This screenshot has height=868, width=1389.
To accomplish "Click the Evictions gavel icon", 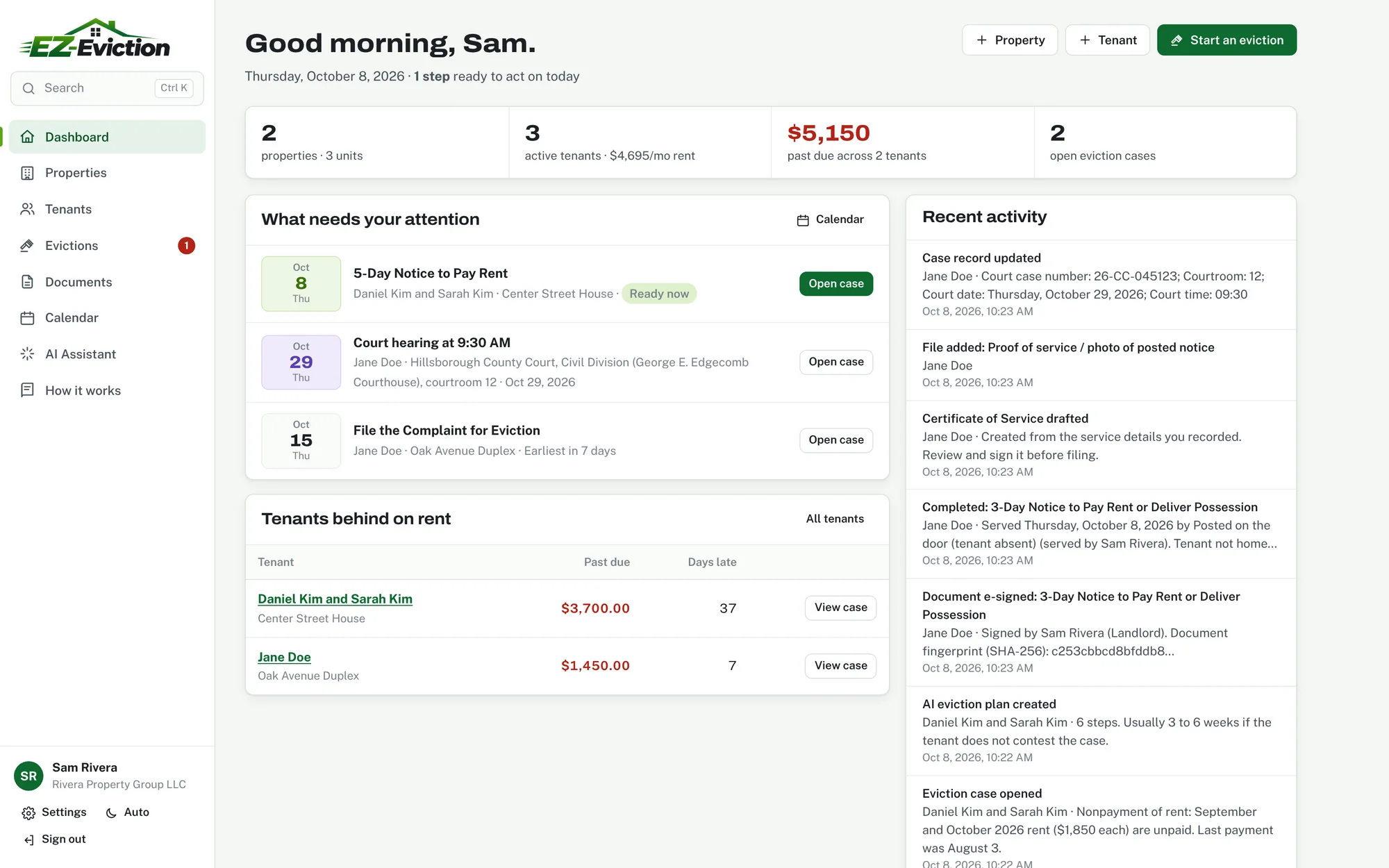I will (x=28, y=246).
